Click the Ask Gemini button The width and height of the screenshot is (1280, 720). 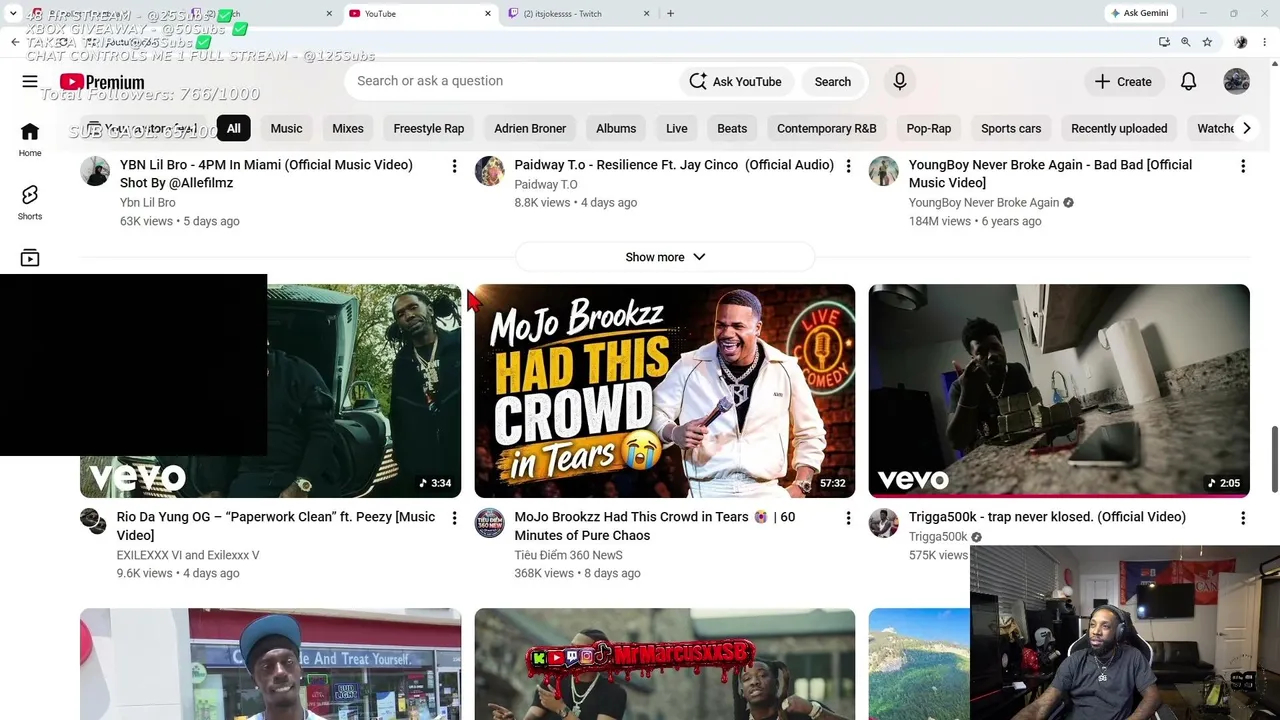pyautogui.click(x=1138, y=13)
